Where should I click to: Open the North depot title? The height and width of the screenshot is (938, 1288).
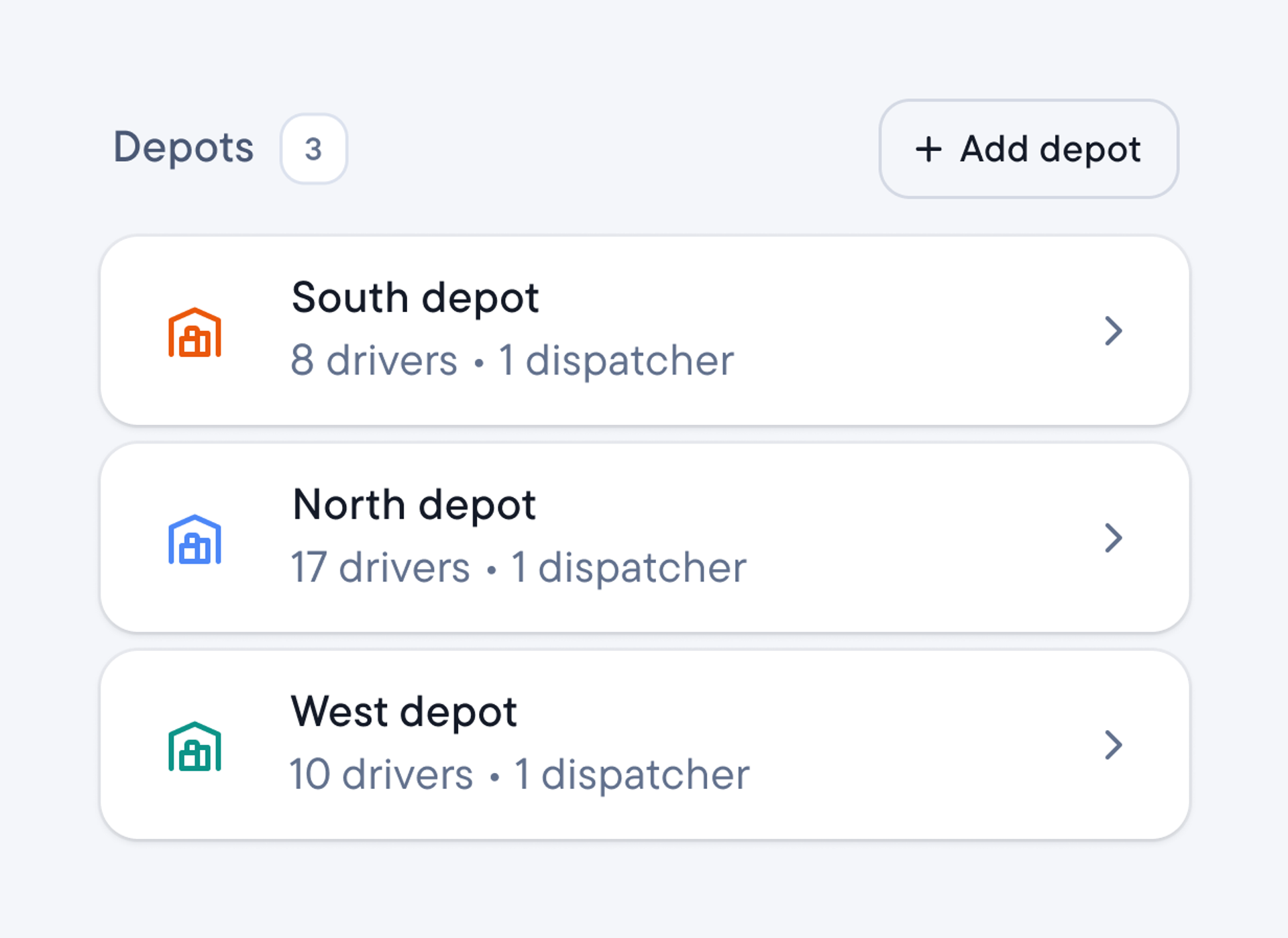415,505
